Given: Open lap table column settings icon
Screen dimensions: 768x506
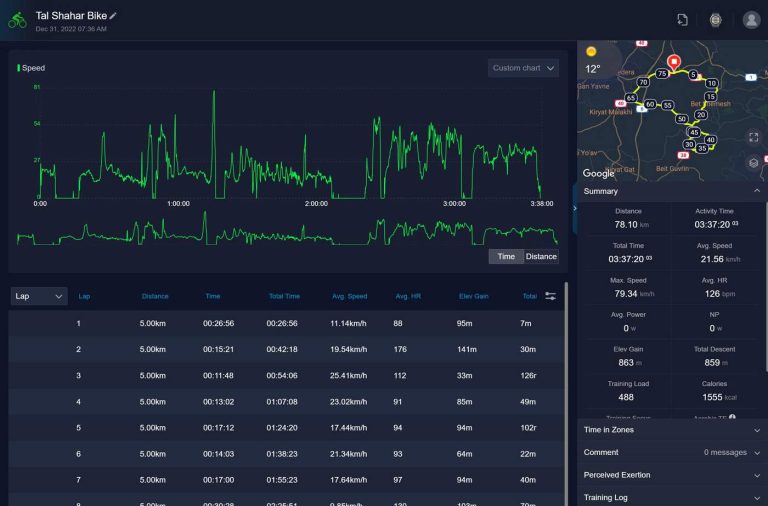Looking at the screenshot, I should click(551, 296).
